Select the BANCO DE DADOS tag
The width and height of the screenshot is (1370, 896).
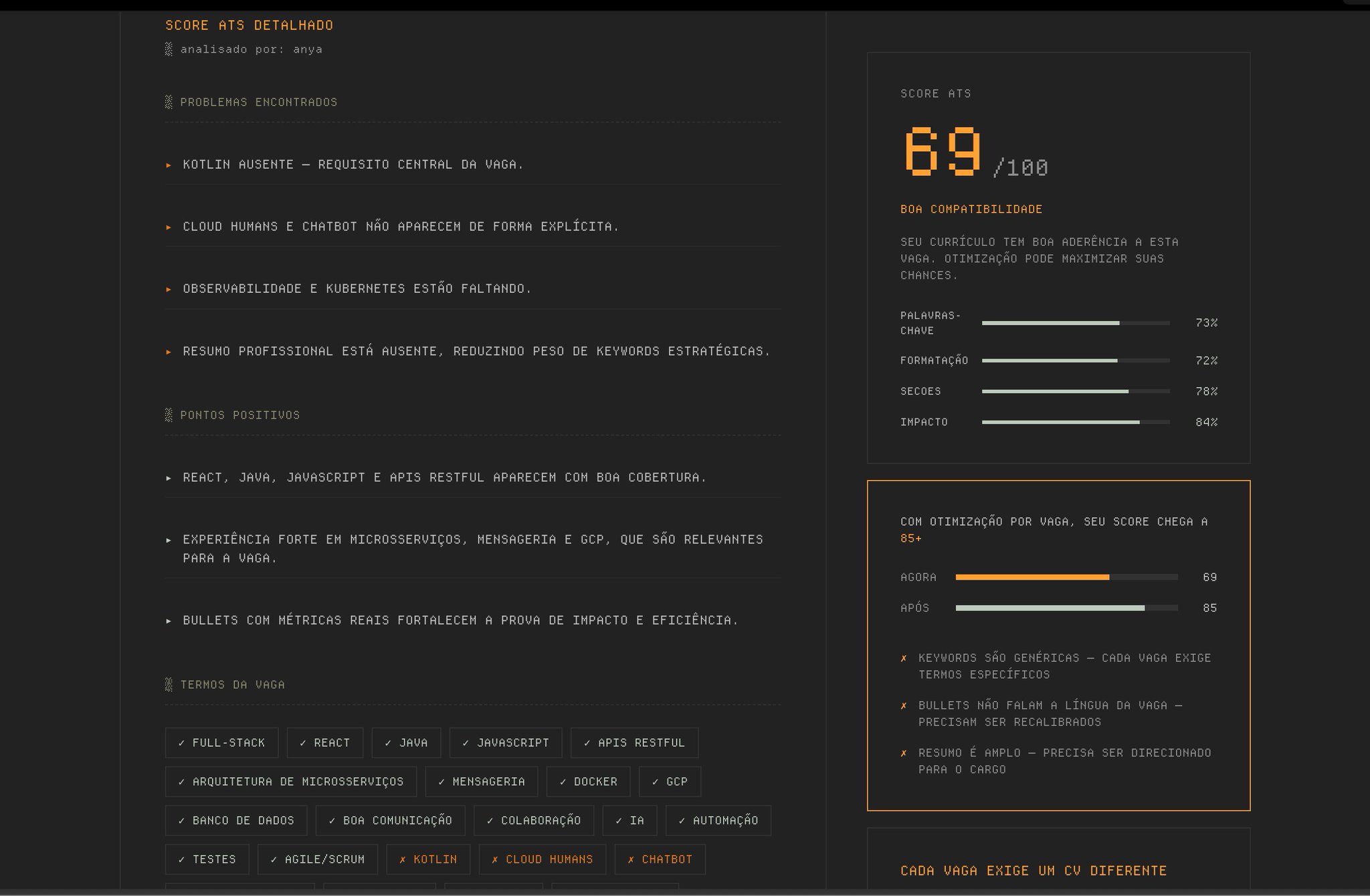tap(236, 820)
